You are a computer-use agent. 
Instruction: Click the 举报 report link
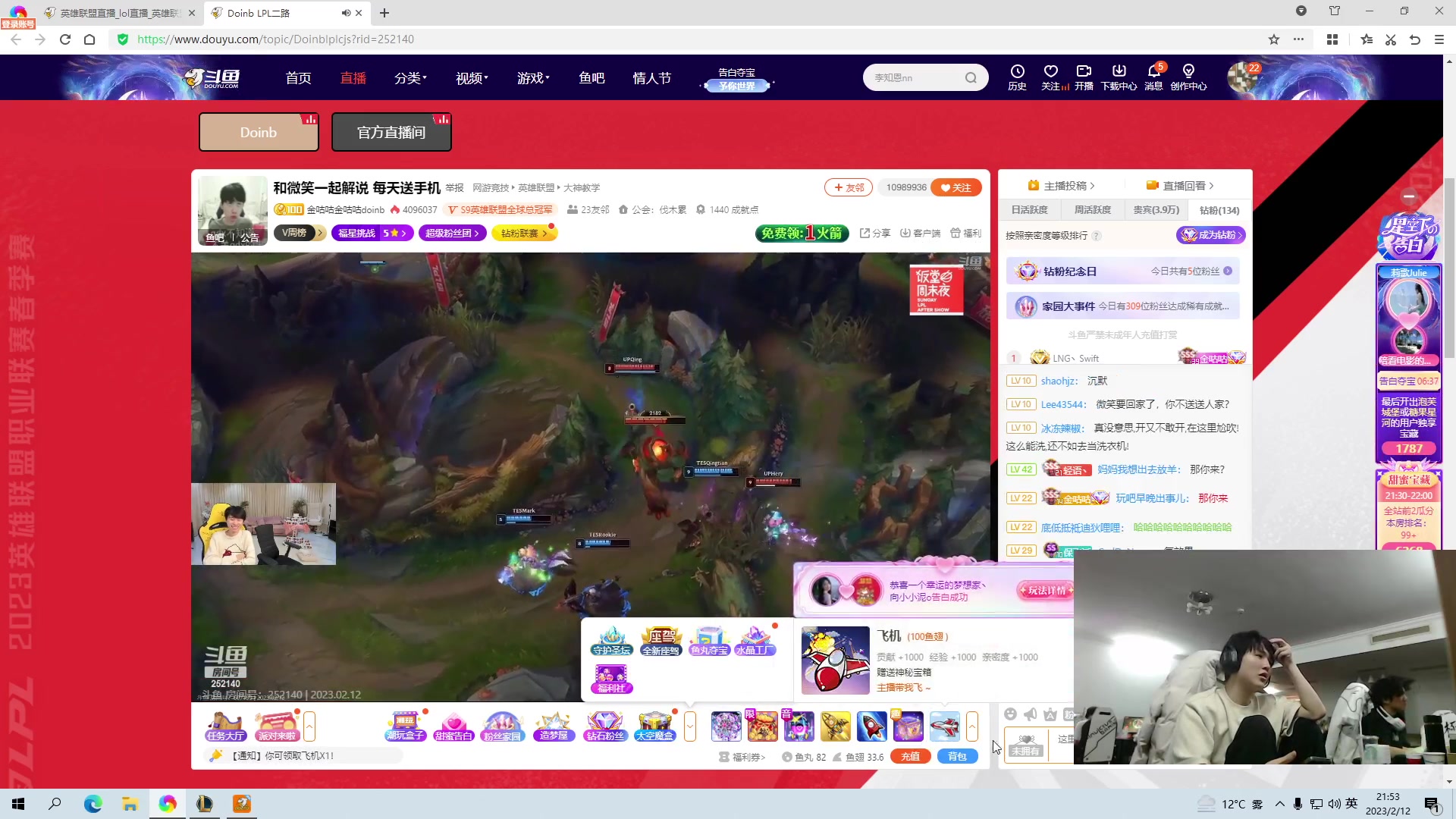(454, 188)
